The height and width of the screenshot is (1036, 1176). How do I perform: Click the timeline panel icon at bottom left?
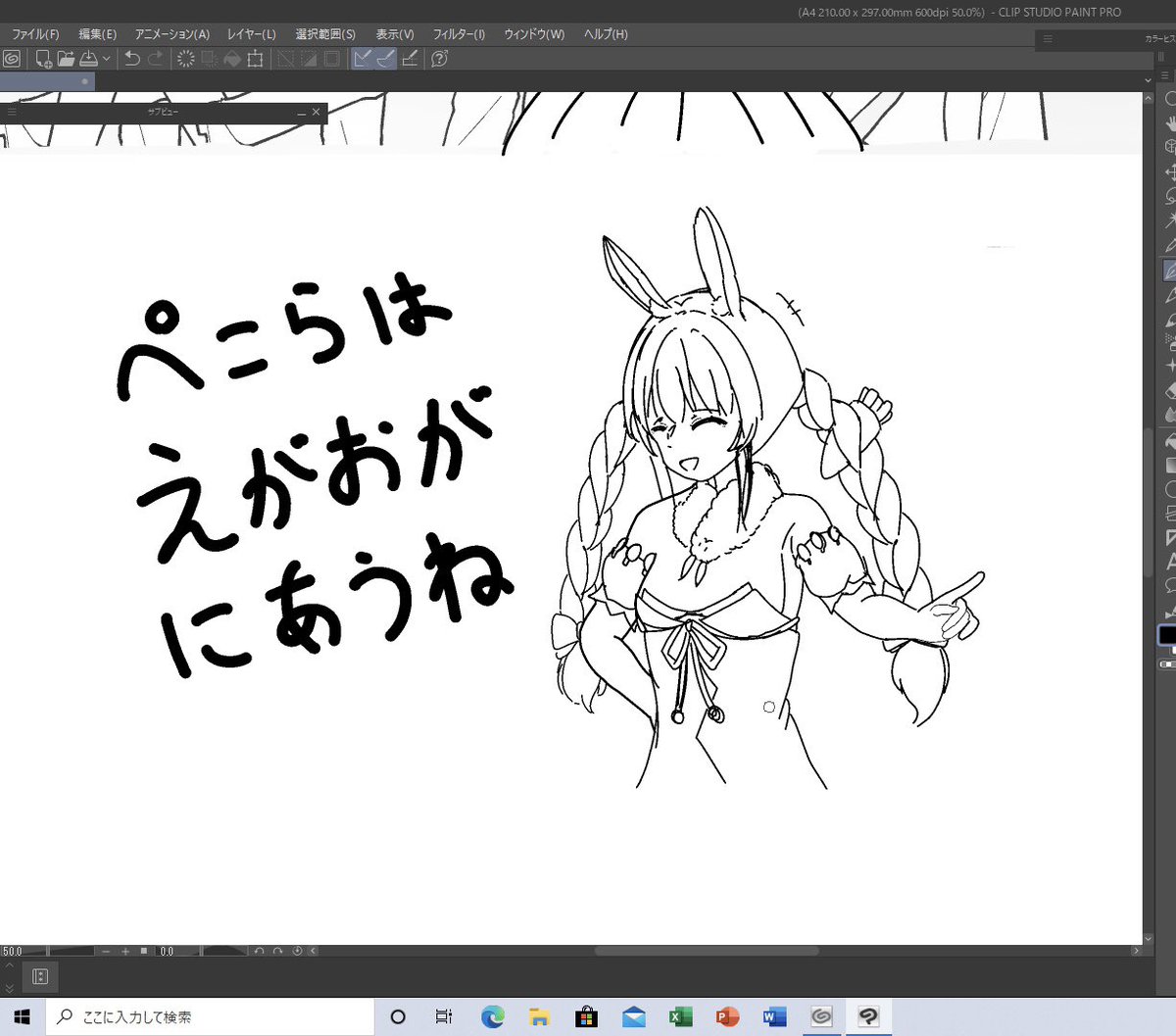(40, 976)
